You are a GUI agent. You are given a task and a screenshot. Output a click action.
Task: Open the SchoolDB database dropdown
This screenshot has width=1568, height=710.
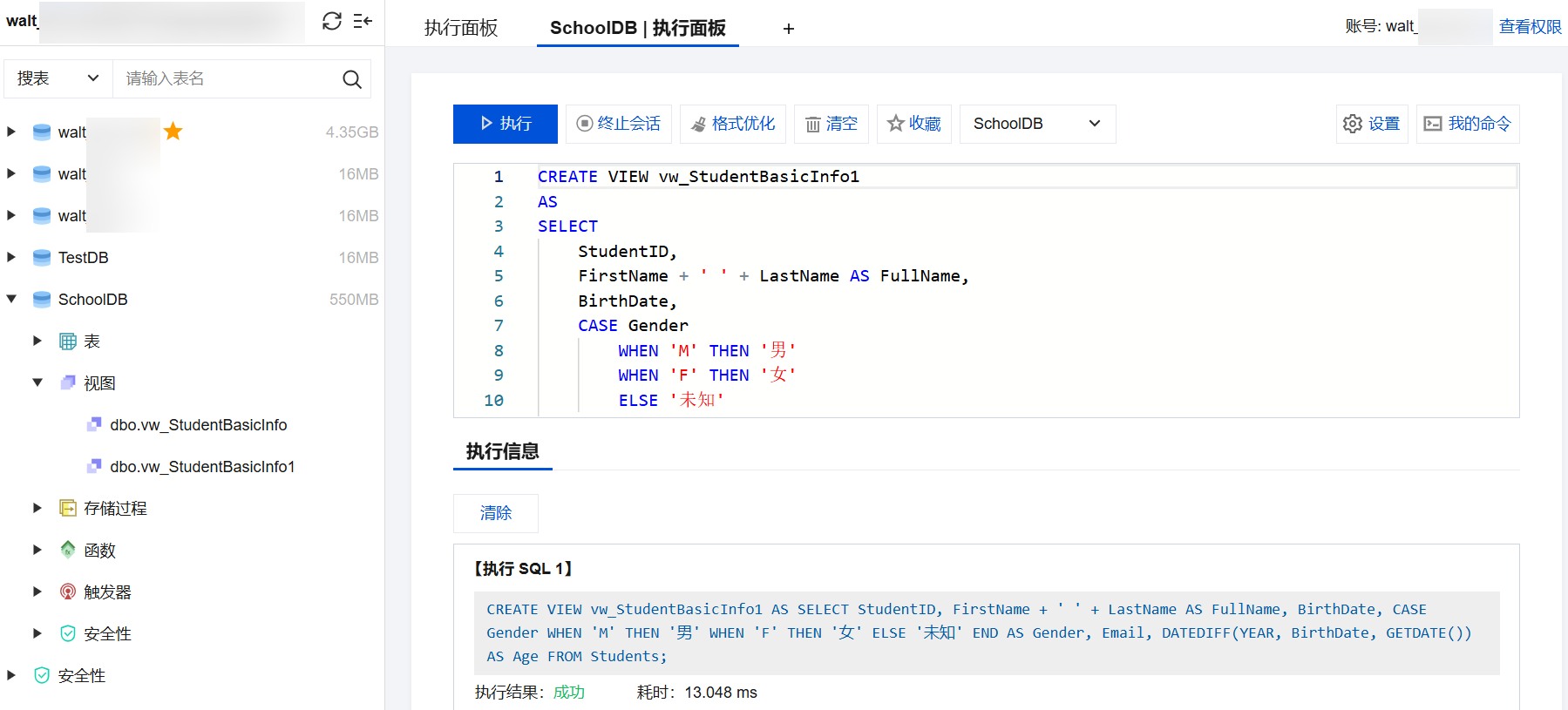[1037, 124]
